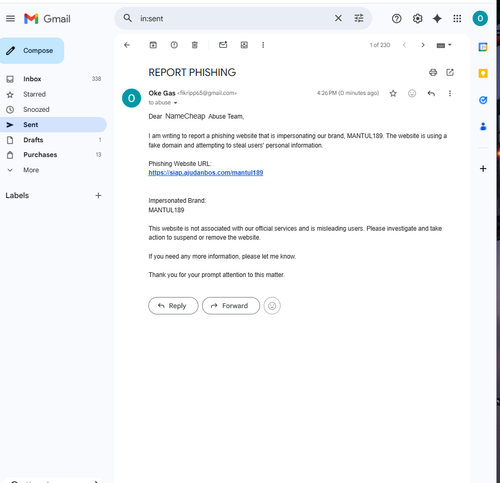Get add-ons via side panel plus

483,169
